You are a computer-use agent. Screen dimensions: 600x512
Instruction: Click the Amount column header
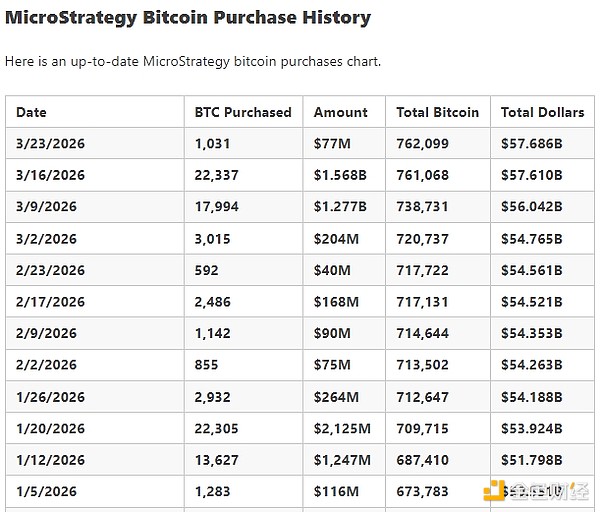click(x=341, y=112)
